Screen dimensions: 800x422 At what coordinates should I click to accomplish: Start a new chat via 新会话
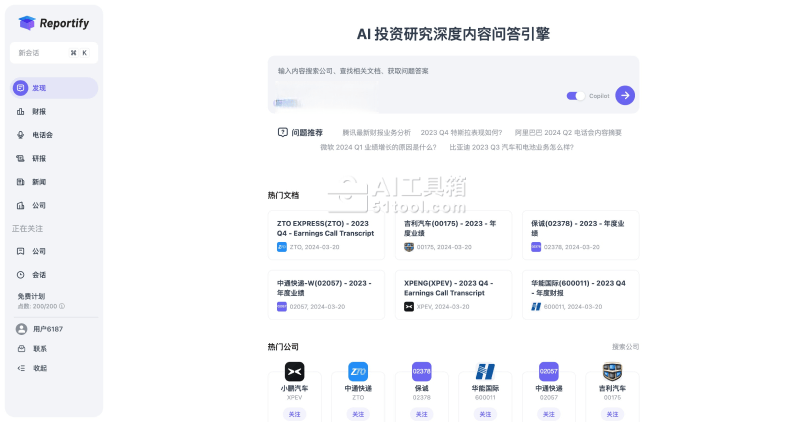(55, 52)
